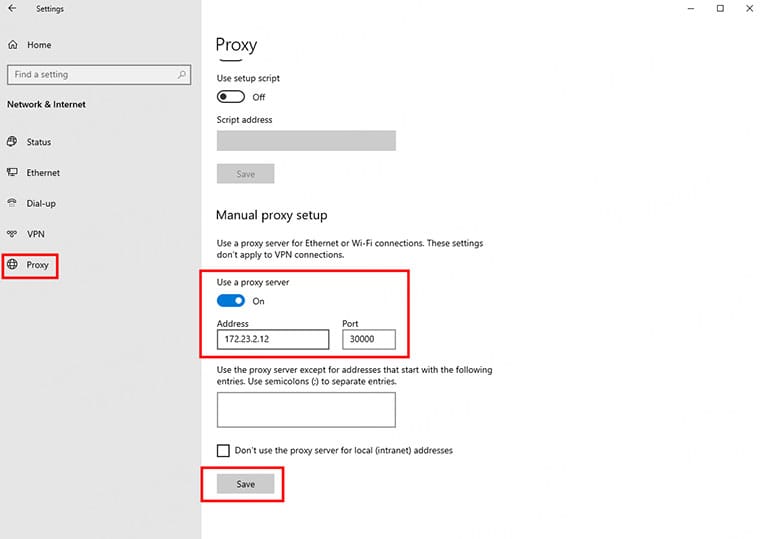Image resolution: width=760 pixels, height=539 pixels.
Task: Click the Save button below the checkbox
Action: (x=245, y=484)
